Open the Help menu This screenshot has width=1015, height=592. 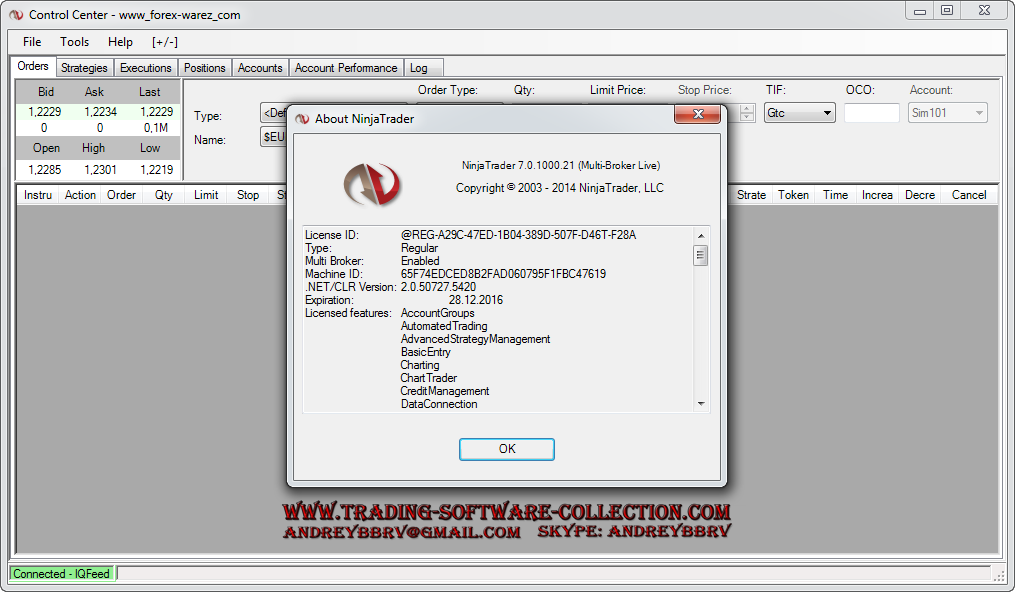pyautogui.click(x=120, y=42)
